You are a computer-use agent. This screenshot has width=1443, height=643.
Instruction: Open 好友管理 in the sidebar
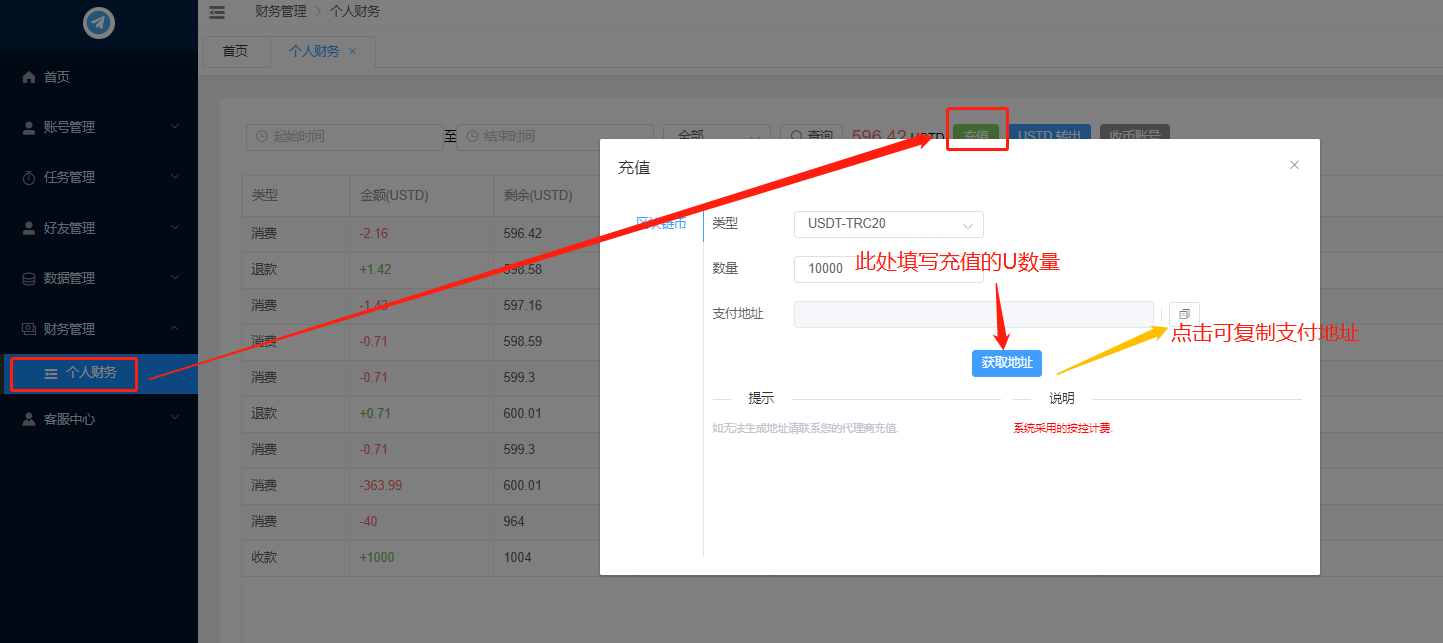pos(98,228)
